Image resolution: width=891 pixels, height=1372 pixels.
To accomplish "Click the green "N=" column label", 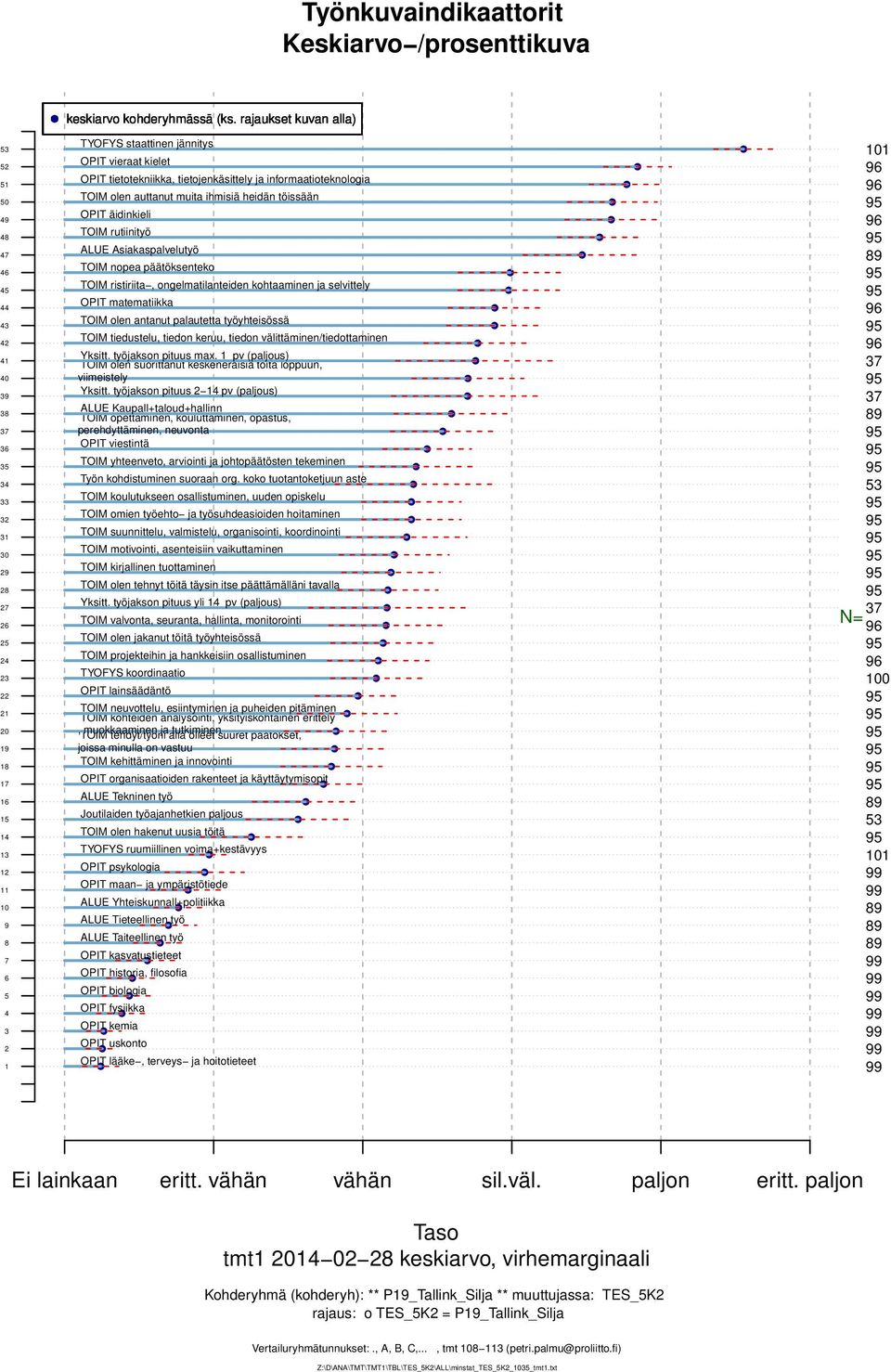I will (851, 617).
